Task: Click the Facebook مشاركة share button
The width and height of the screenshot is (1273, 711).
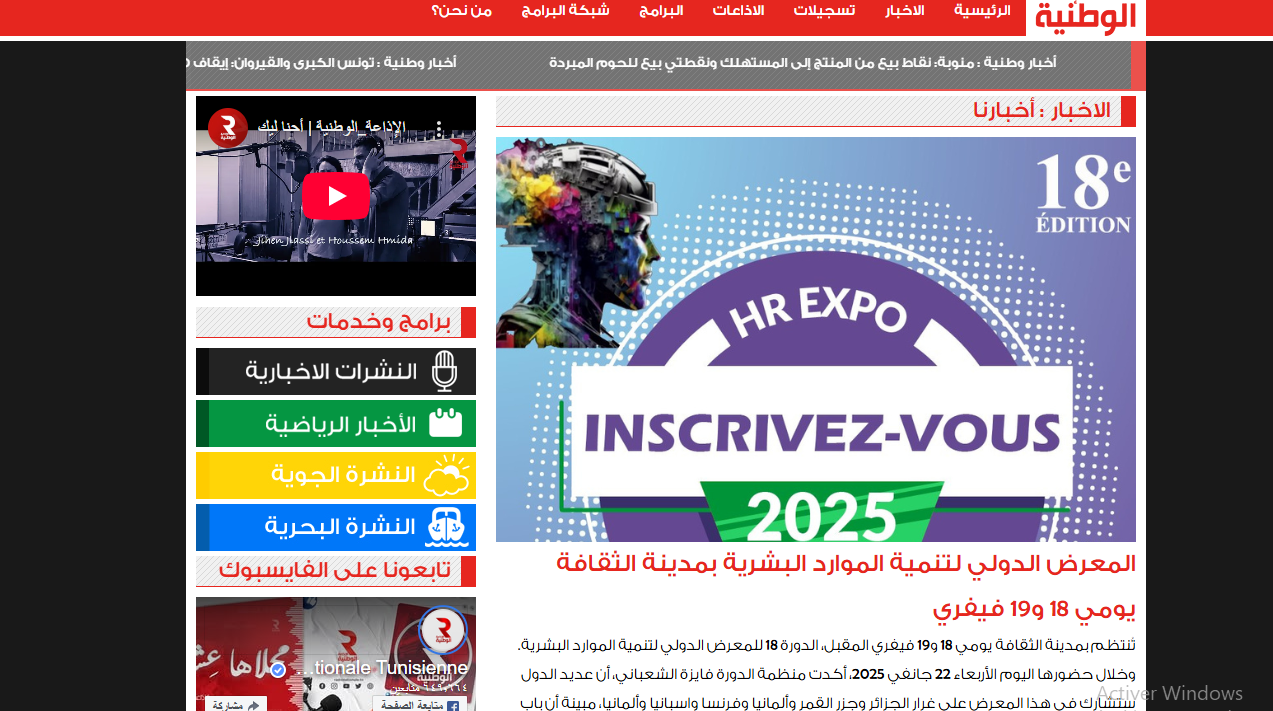Action: pyautogui.click(x=236, y=705)
